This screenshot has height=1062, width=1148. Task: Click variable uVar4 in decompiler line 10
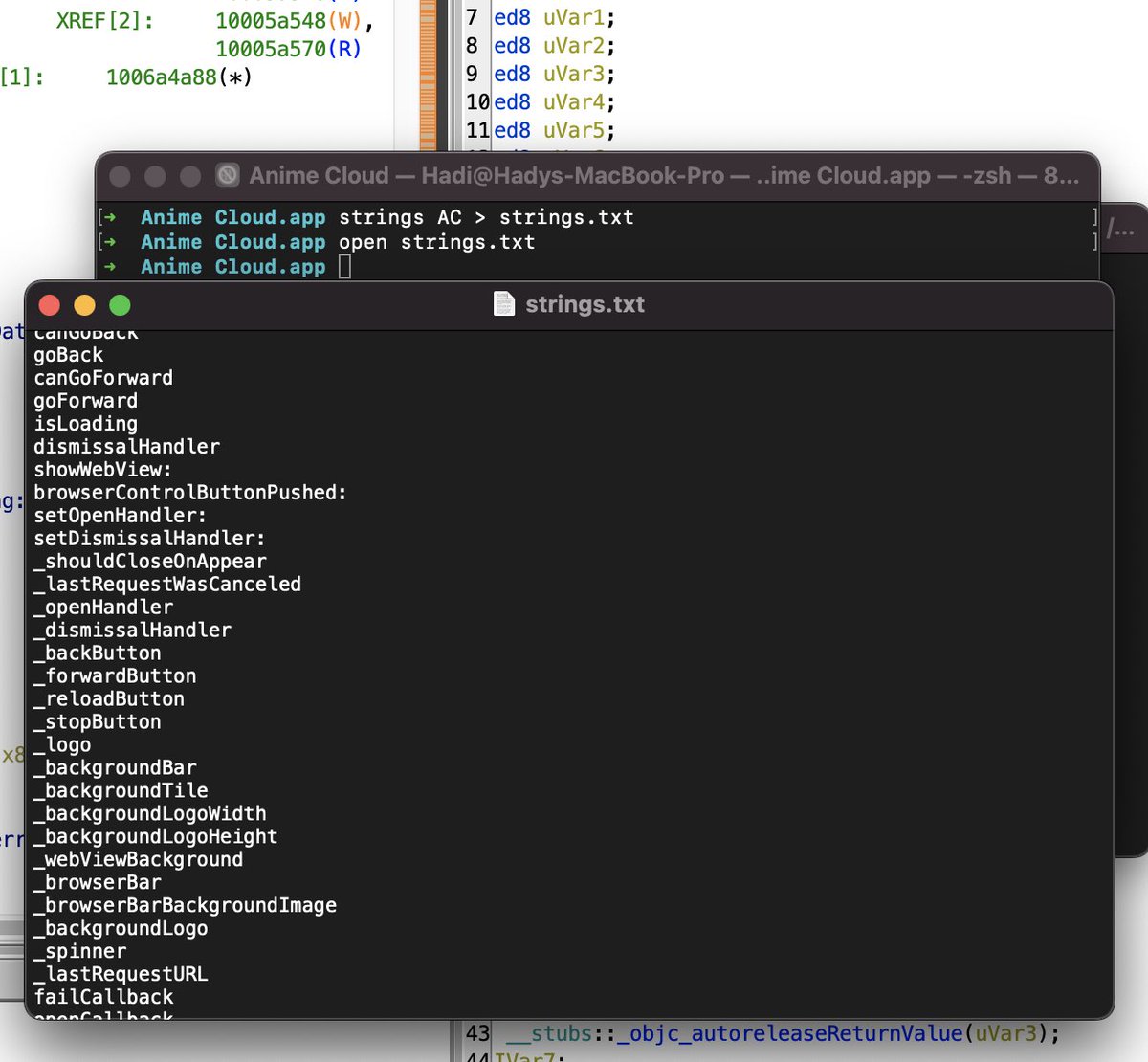click(x=573, y=101)
